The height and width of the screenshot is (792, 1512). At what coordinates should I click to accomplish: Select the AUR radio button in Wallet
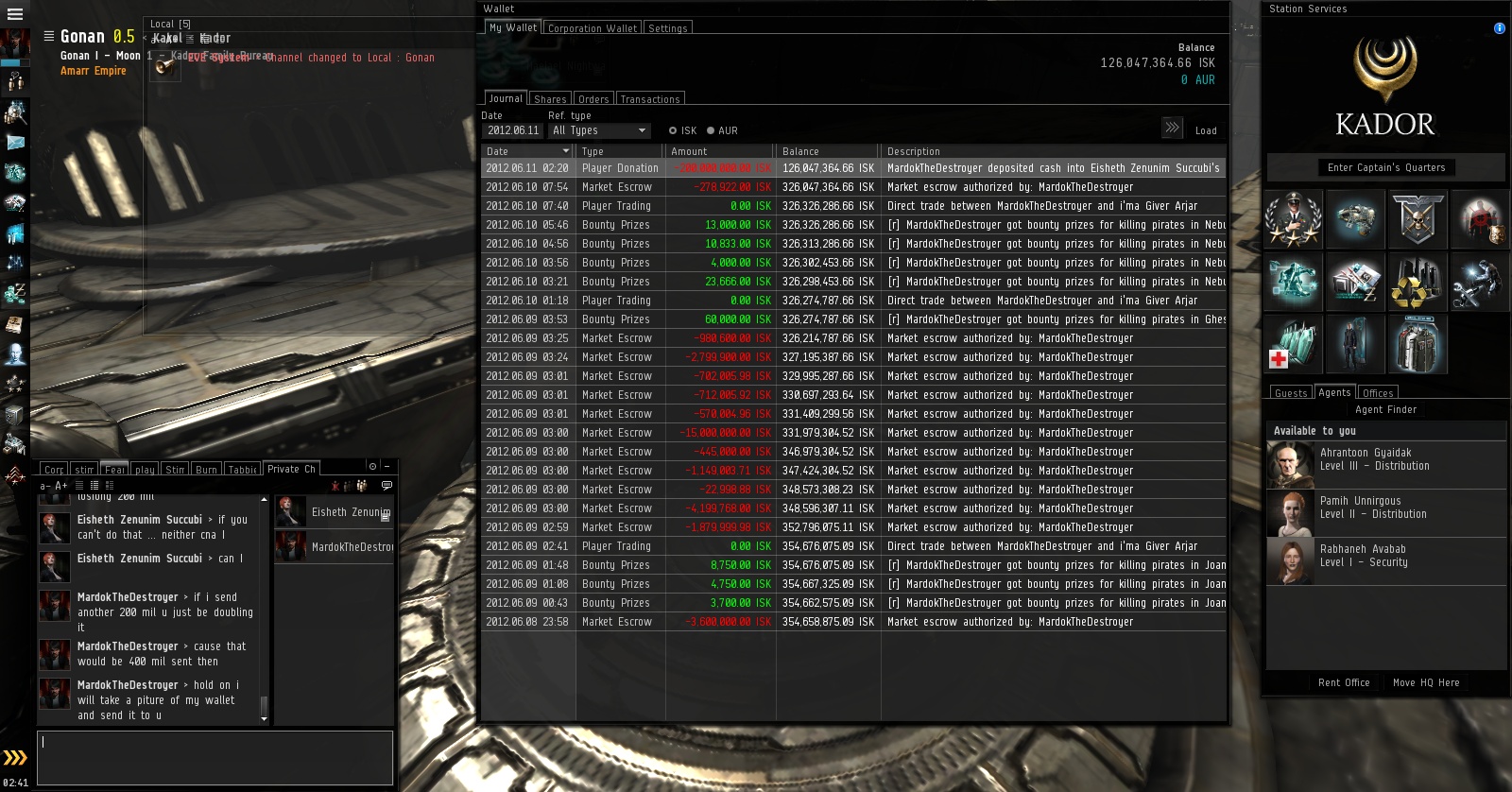click(711, 130)
